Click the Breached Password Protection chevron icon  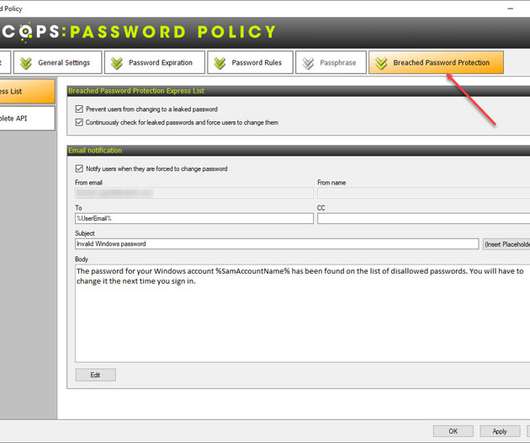pos(381,63)
